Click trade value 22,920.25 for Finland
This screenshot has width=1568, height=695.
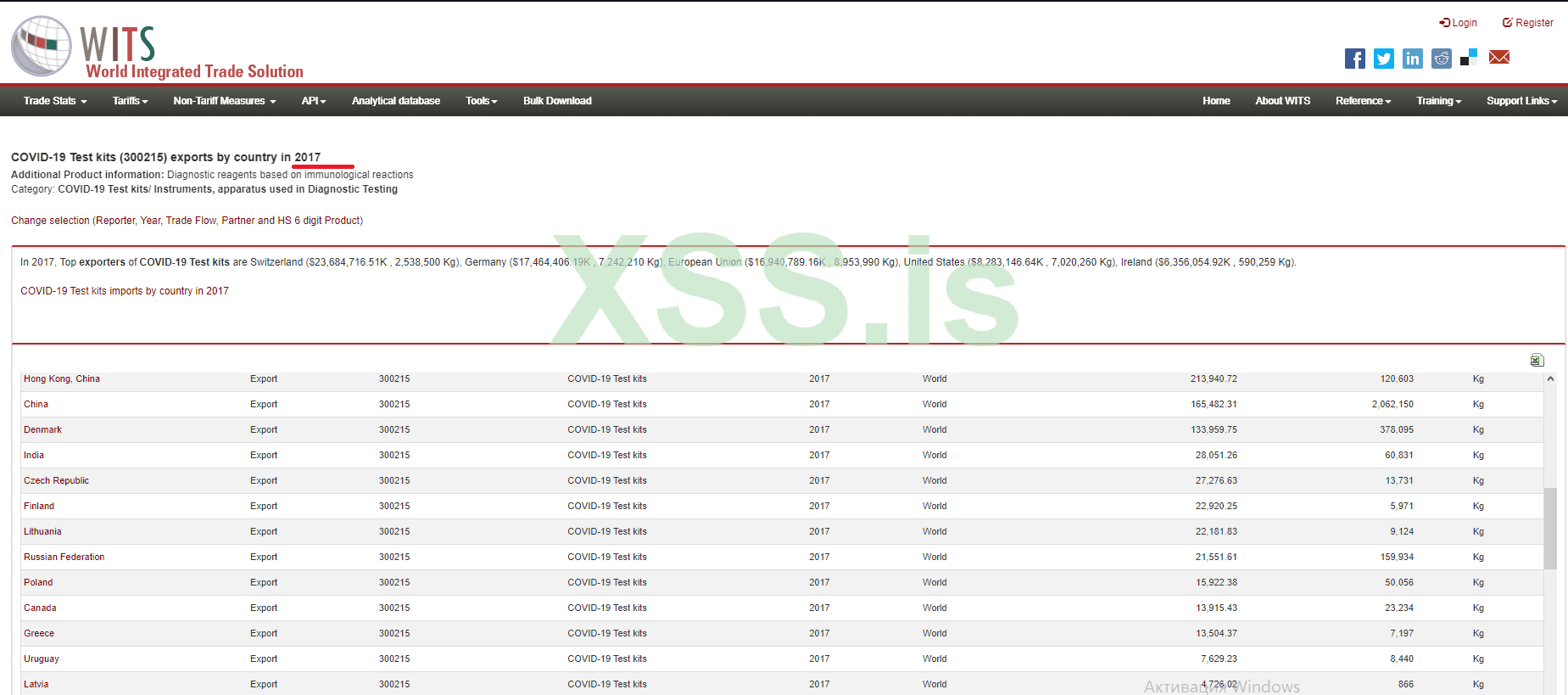(x=1216, y=507)
